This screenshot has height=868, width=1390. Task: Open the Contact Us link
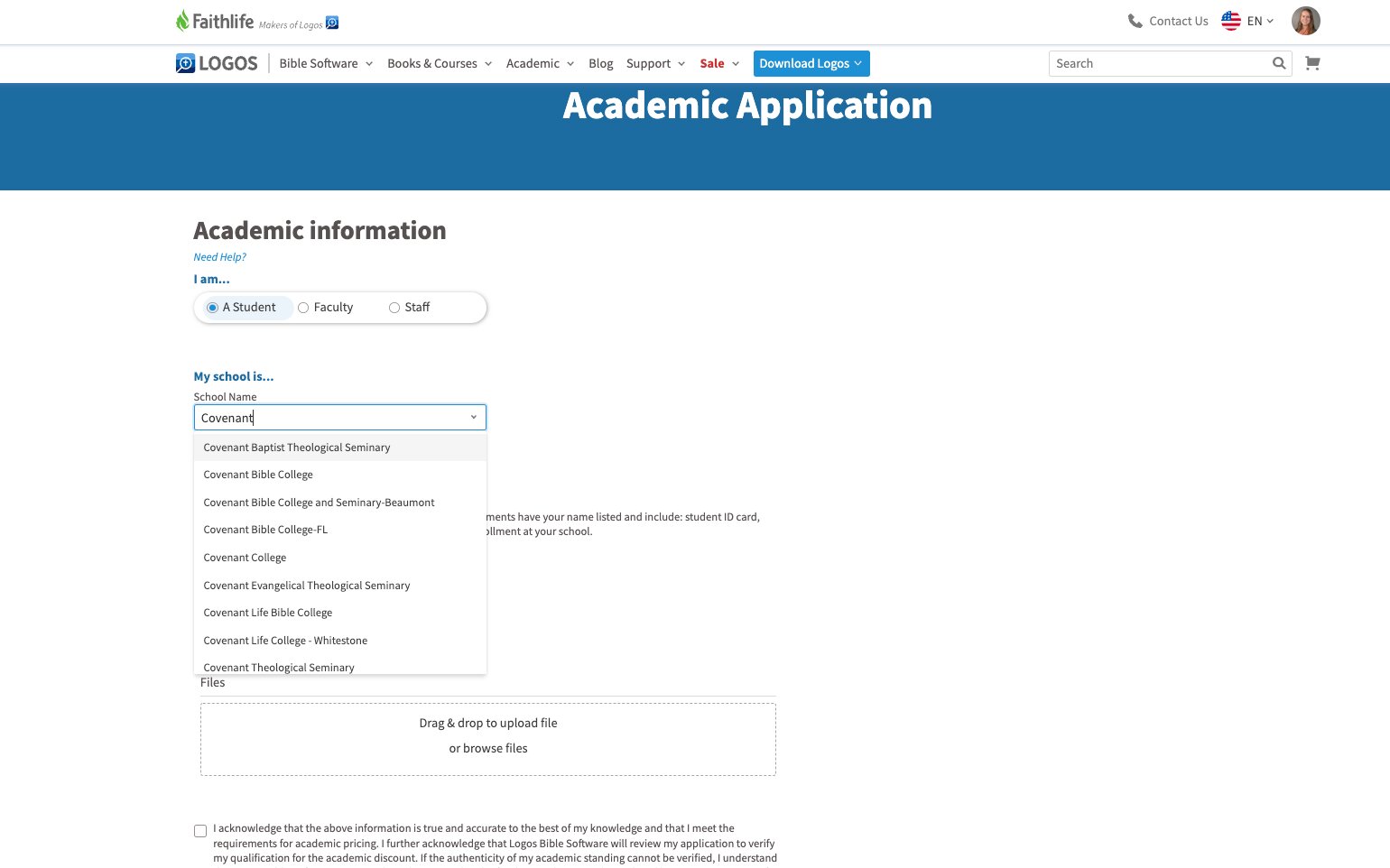[1178, 21]
